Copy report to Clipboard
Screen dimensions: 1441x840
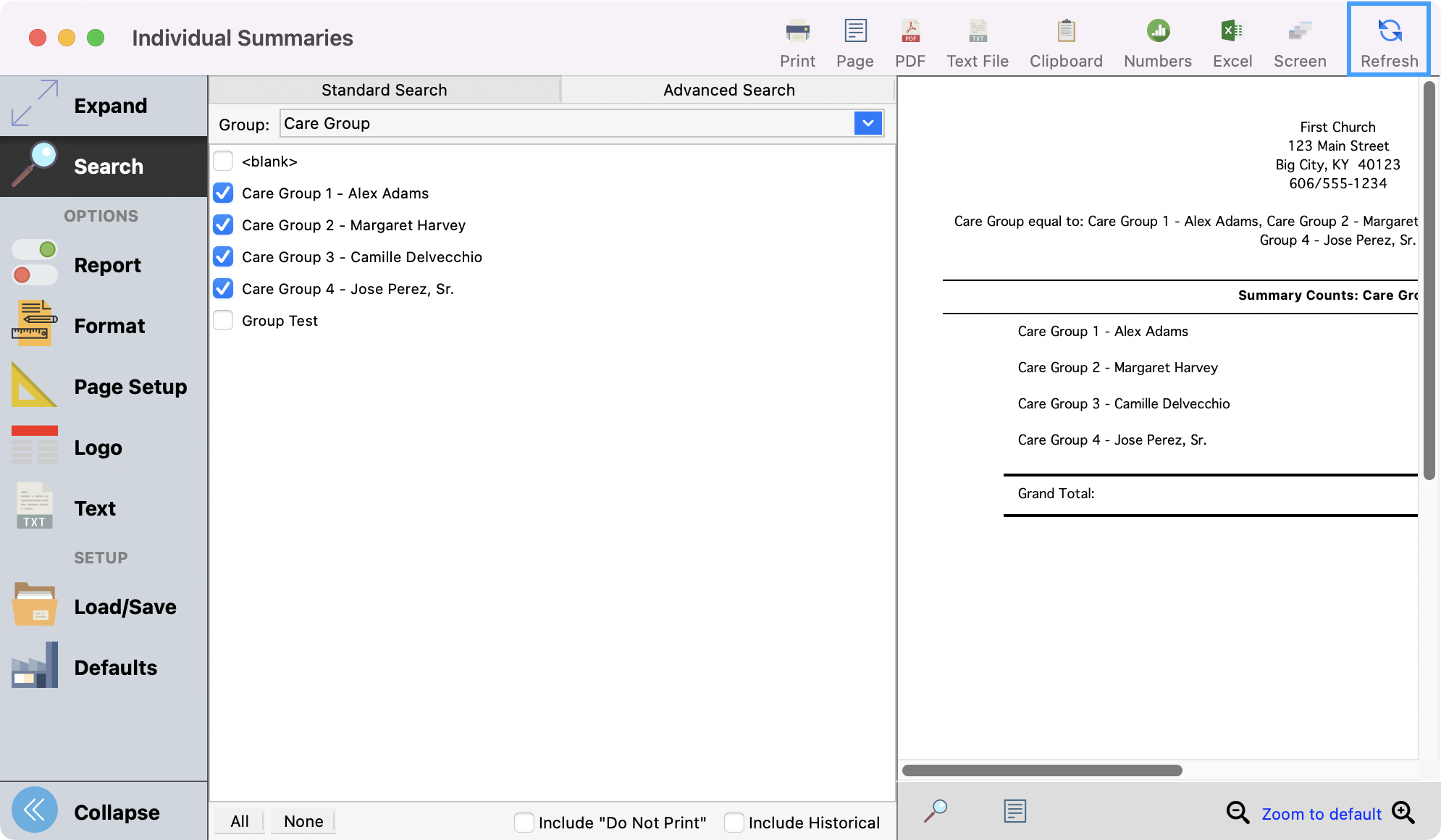1065,40
